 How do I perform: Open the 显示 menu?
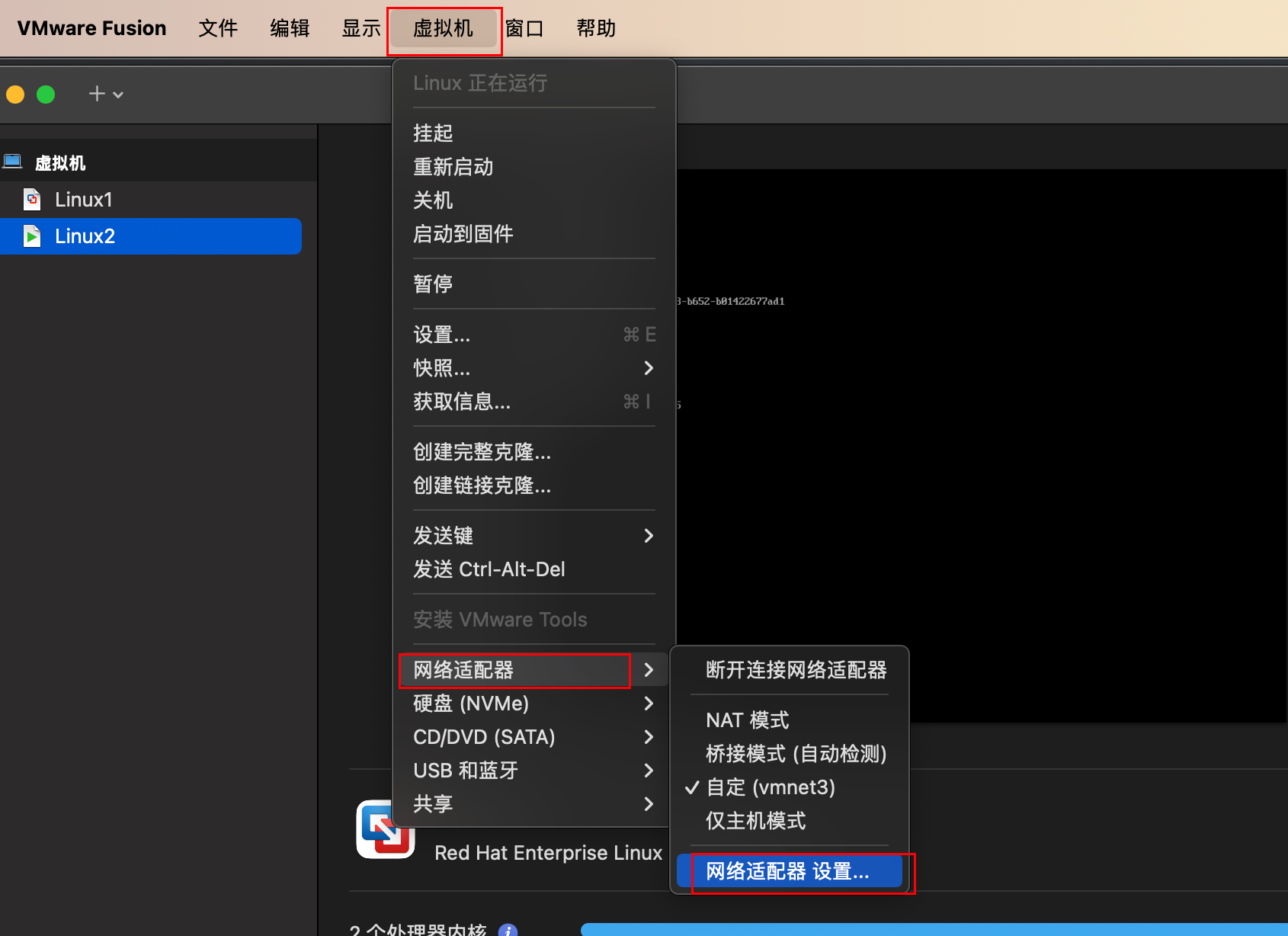pos(361,28)
